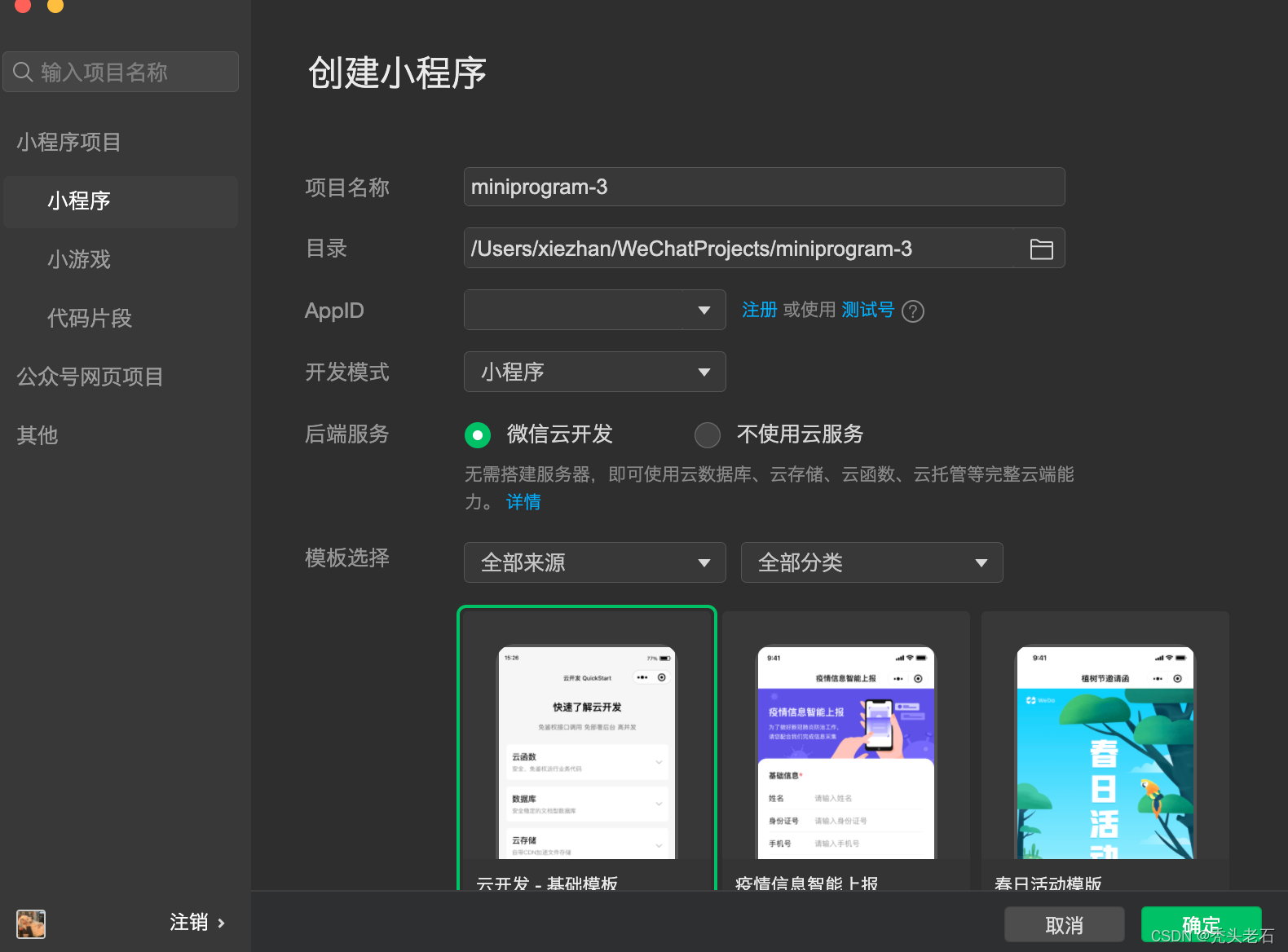Open the 开发模式 小程序 dropdown
Image resolution: width=1288 pixels, height=952 pixels.
[595, 372]
